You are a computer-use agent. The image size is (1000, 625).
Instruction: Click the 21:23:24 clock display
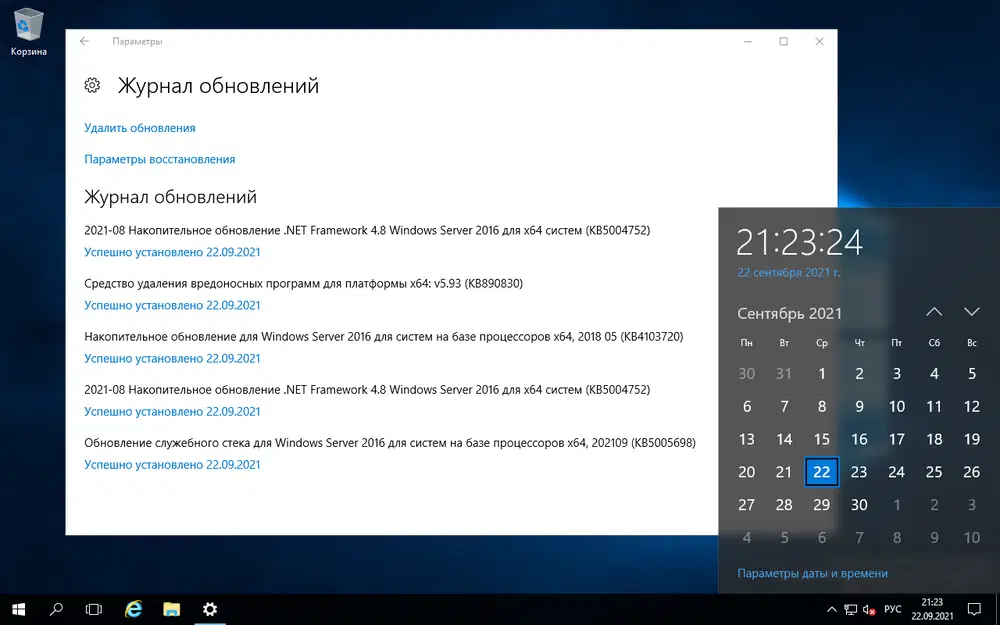tap(800, 242)
